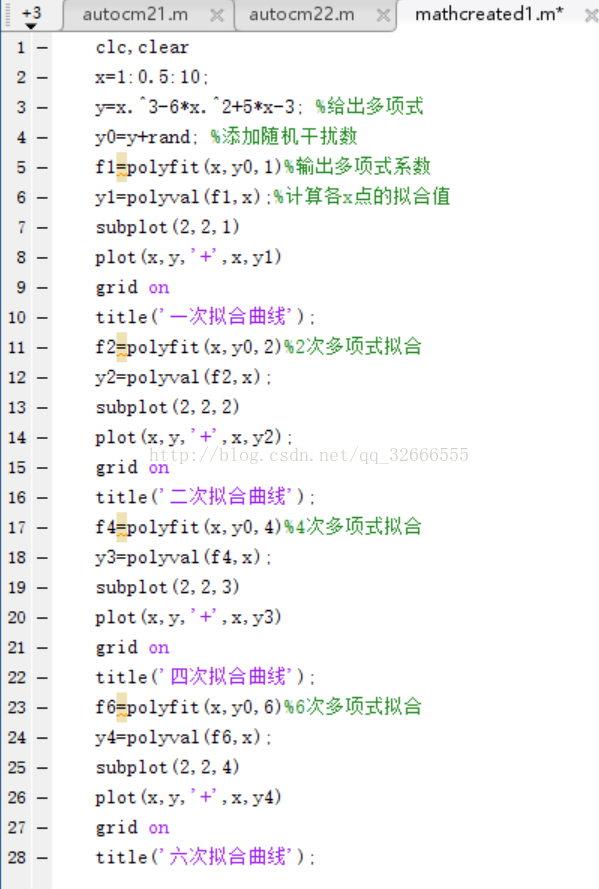Click the highlighted equals sign in f6=polyfit

point(121,708)
